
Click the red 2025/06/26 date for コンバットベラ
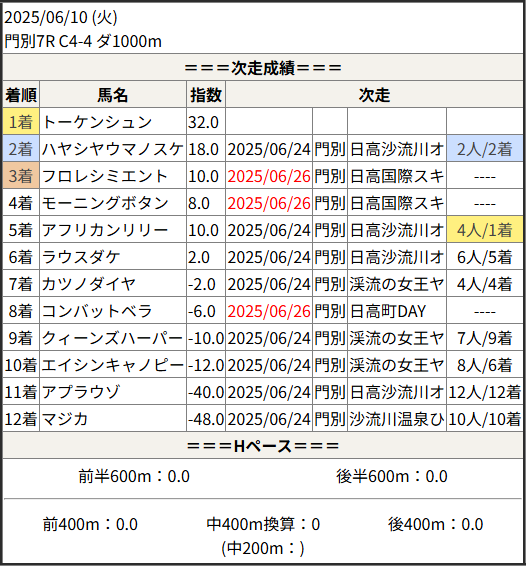pos(269,311)
